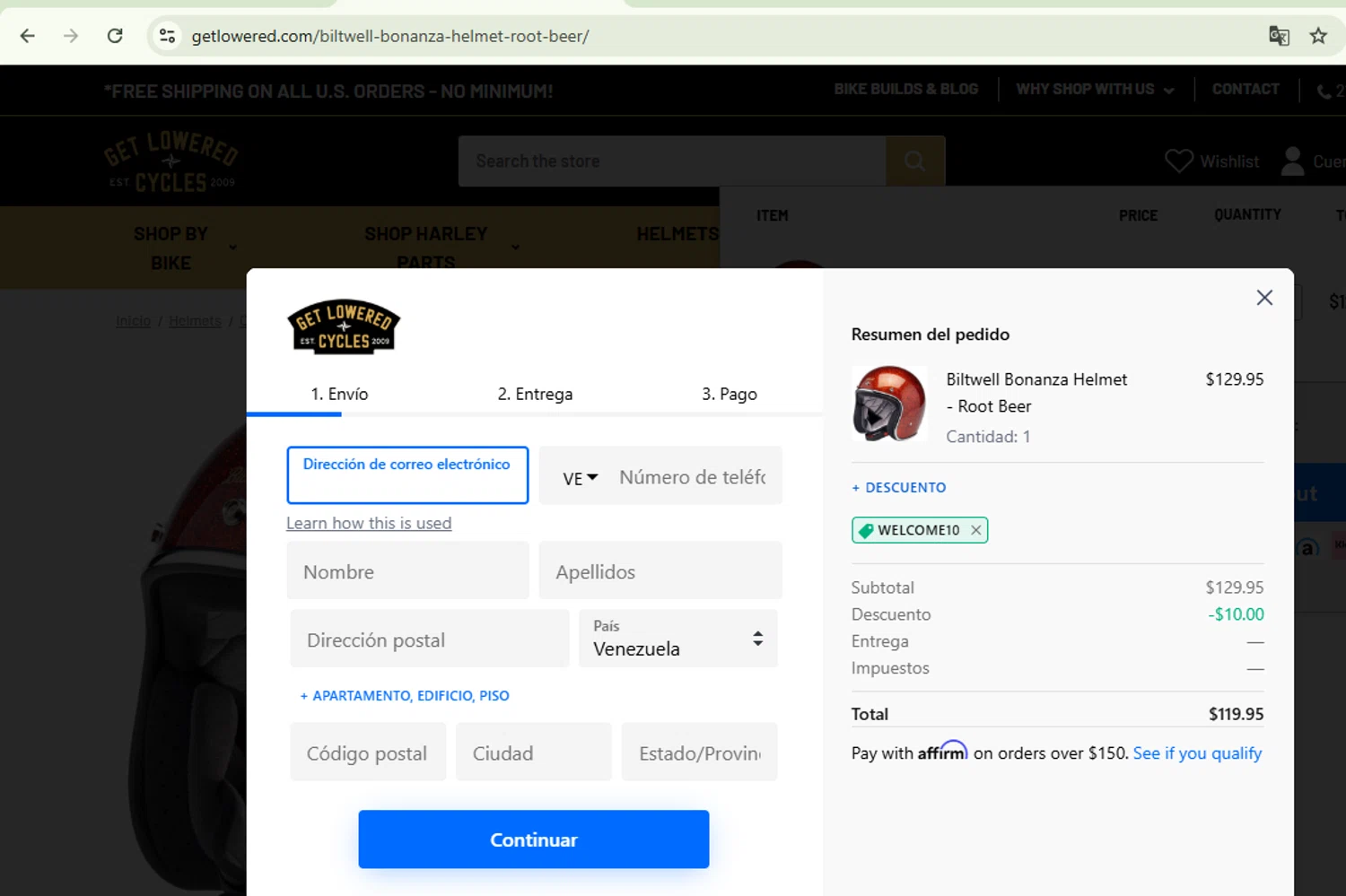This screenshot has width=1346, height=896.
Task: Click the Affirm logo
Action: 942,752
